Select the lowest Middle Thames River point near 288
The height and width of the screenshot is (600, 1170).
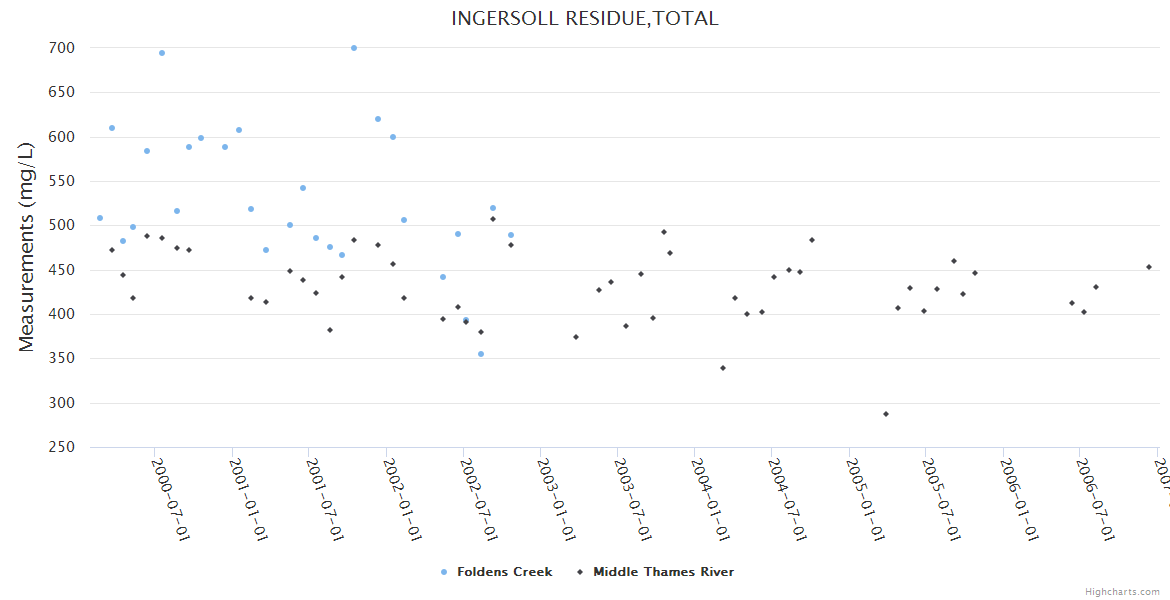pos(886,414)
